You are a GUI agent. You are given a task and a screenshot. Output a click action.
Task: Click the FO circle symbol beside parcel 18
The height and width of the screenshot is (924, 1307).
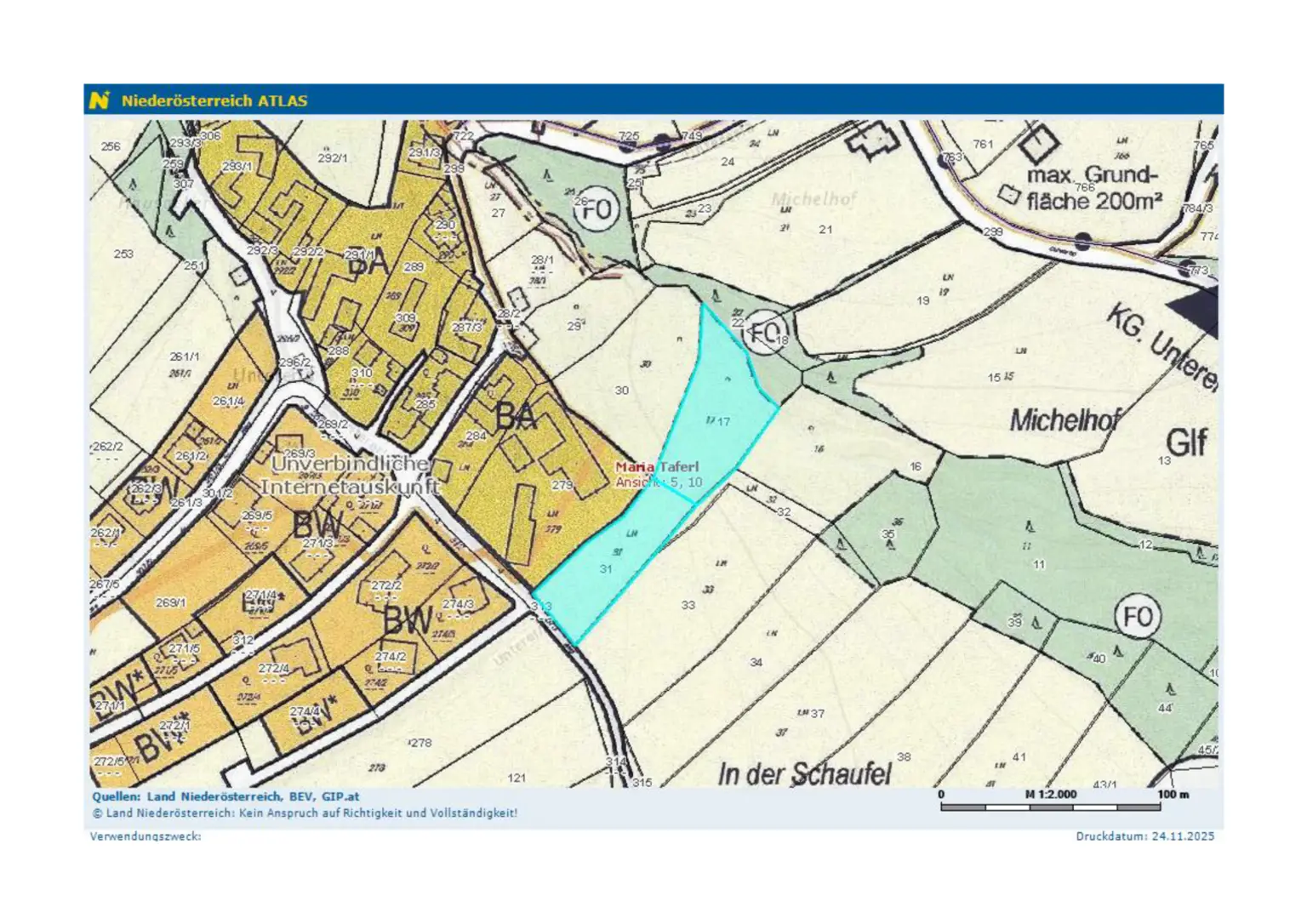coord(763,332)
